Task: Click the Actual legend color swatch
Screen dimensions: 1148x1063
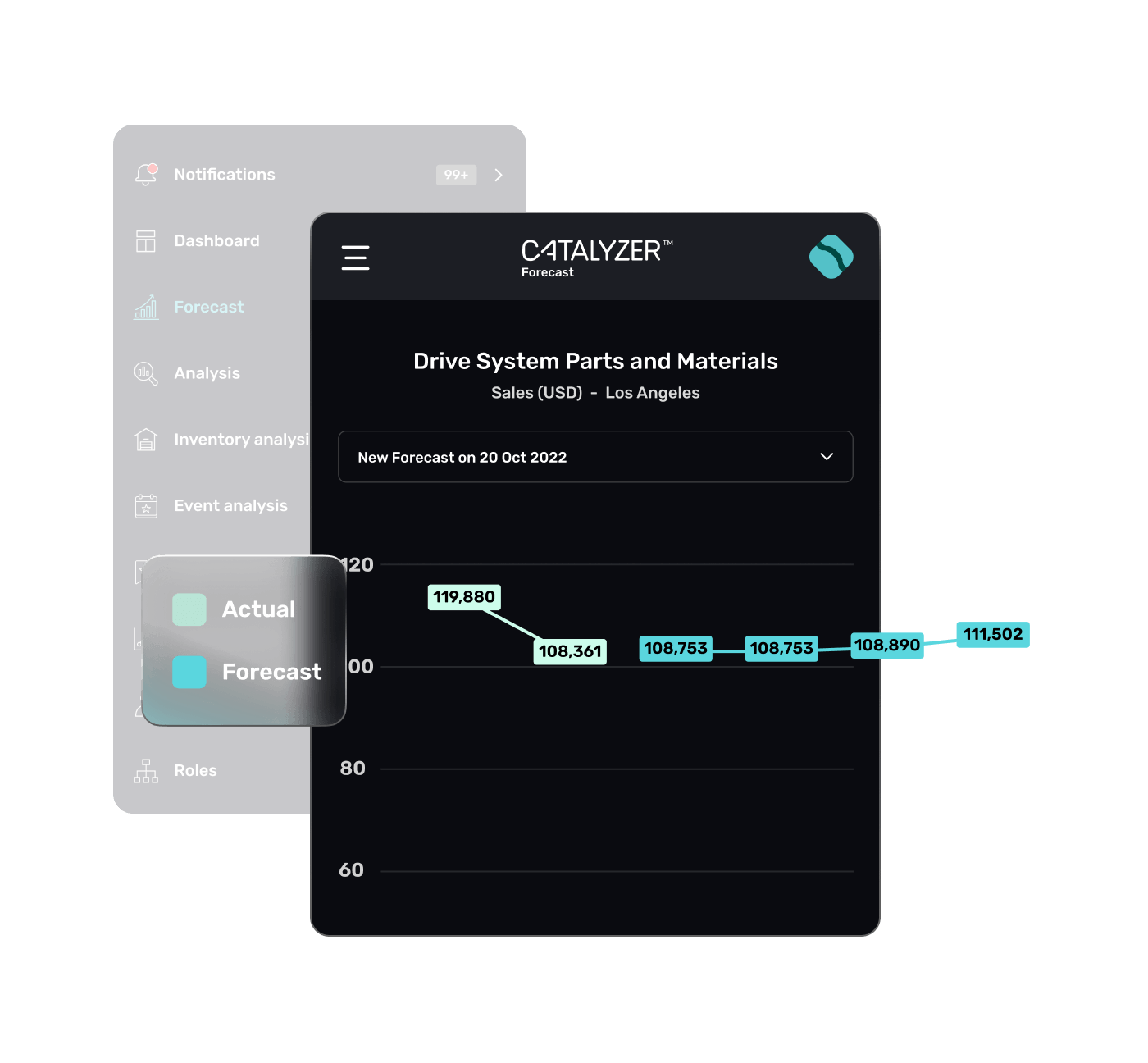Action: (189, 609)
